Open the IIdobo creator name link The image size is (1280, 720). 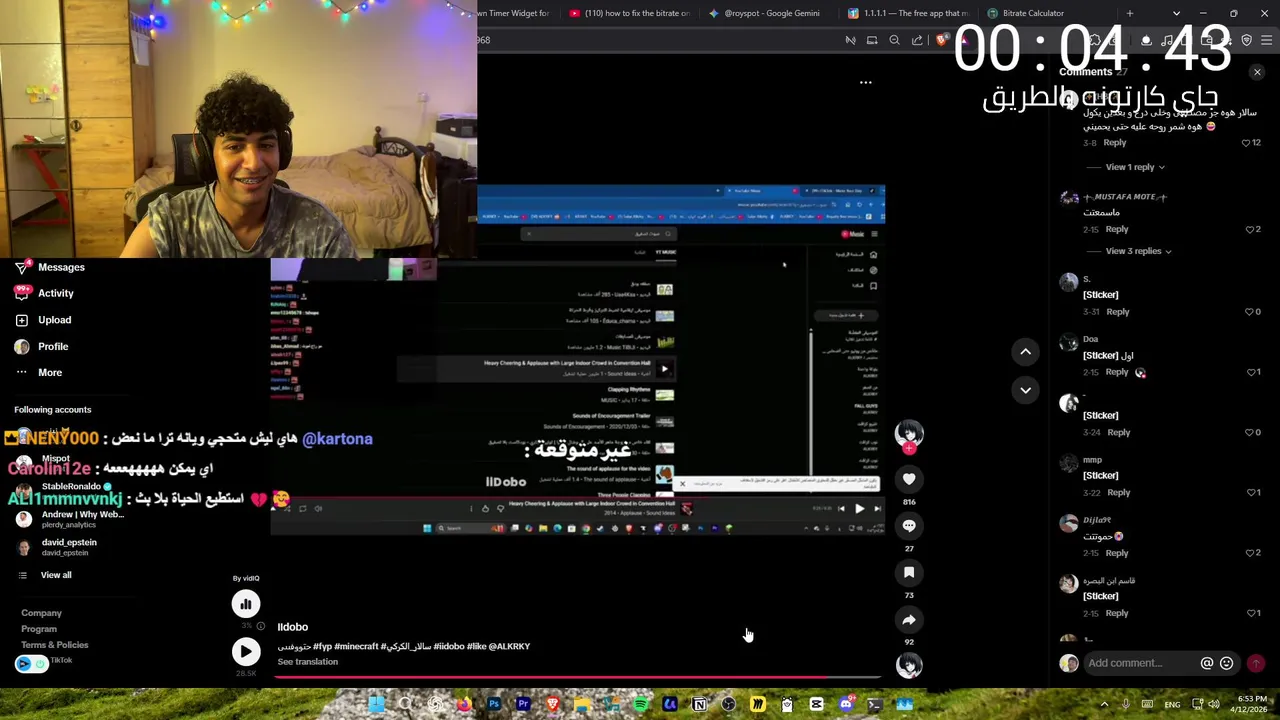(x=292, y=627)
